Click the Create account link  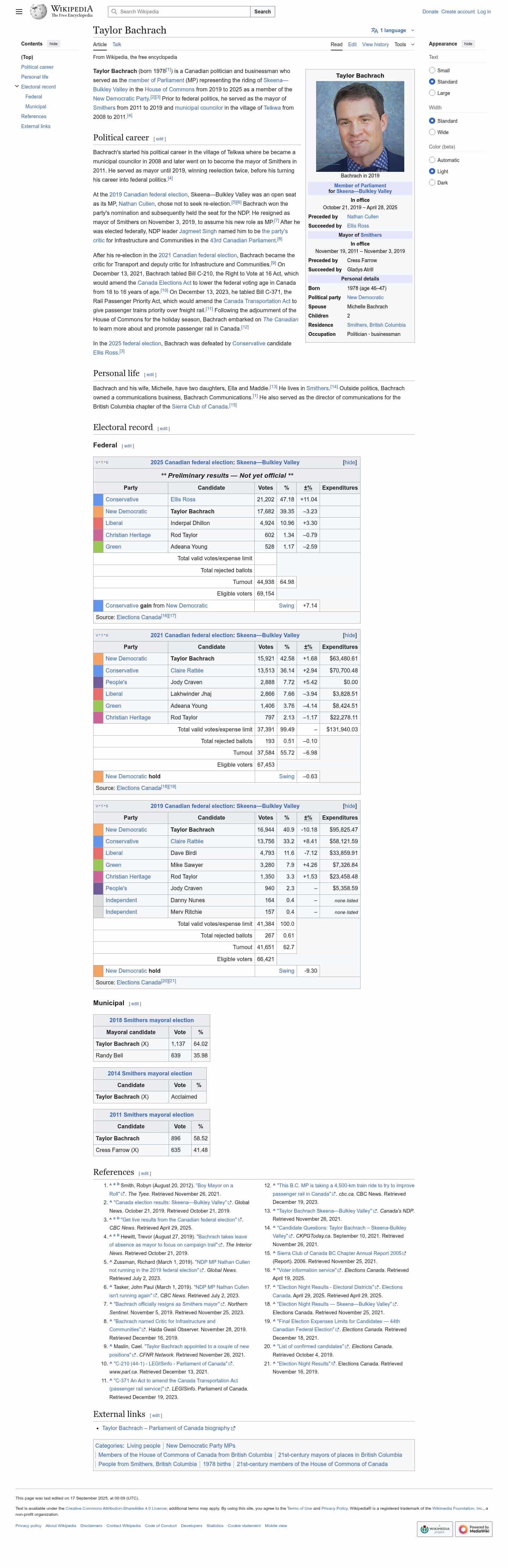tap(458, 12)
